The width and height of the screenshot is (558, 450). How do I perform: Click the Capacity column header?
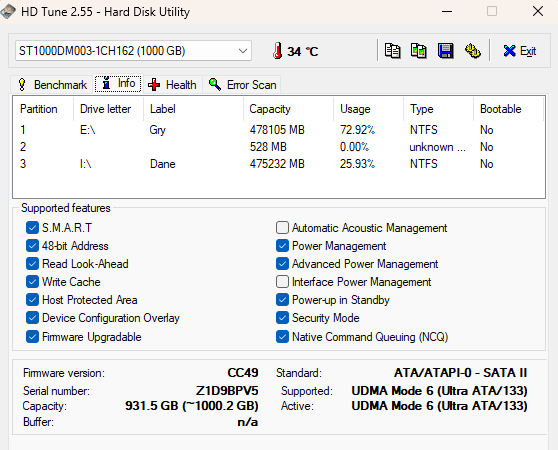(x=289, y=109)
